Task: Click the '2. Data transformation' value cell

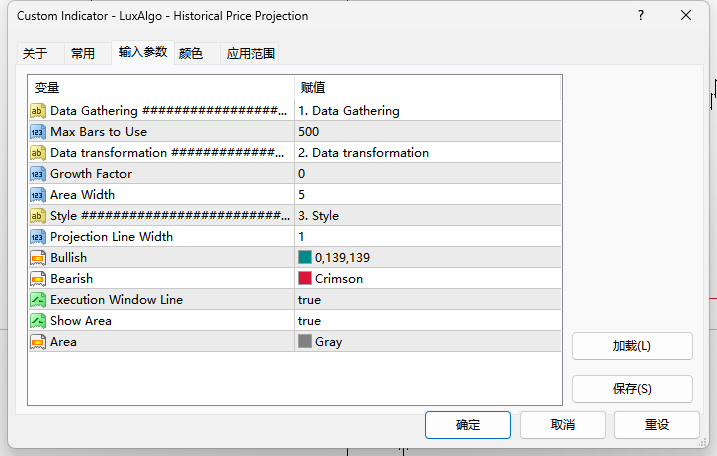Action: [x=428, y=153]
